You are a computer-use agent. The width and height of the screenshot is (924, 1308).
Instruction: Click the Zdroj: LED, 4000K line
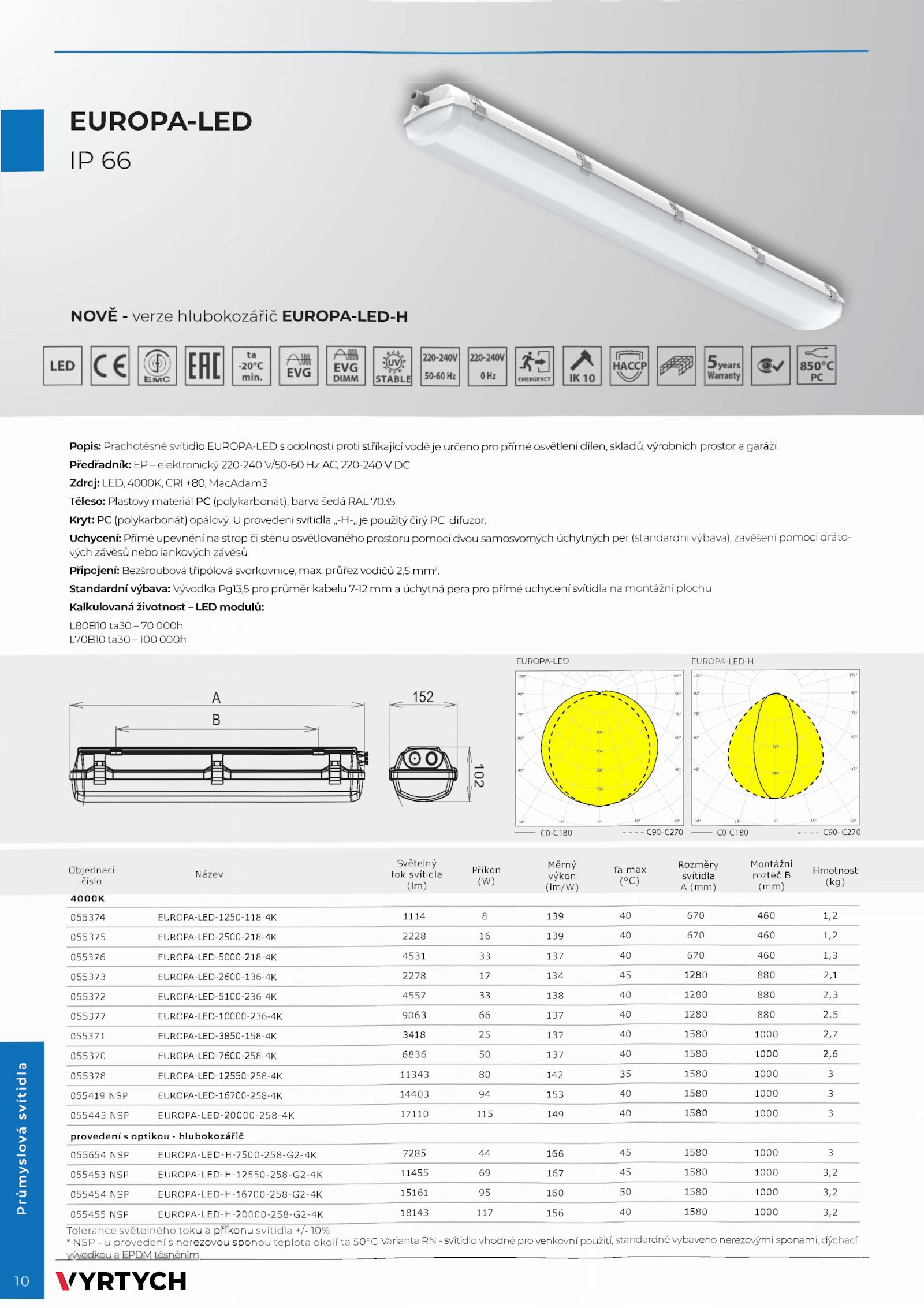click(169, 483)
